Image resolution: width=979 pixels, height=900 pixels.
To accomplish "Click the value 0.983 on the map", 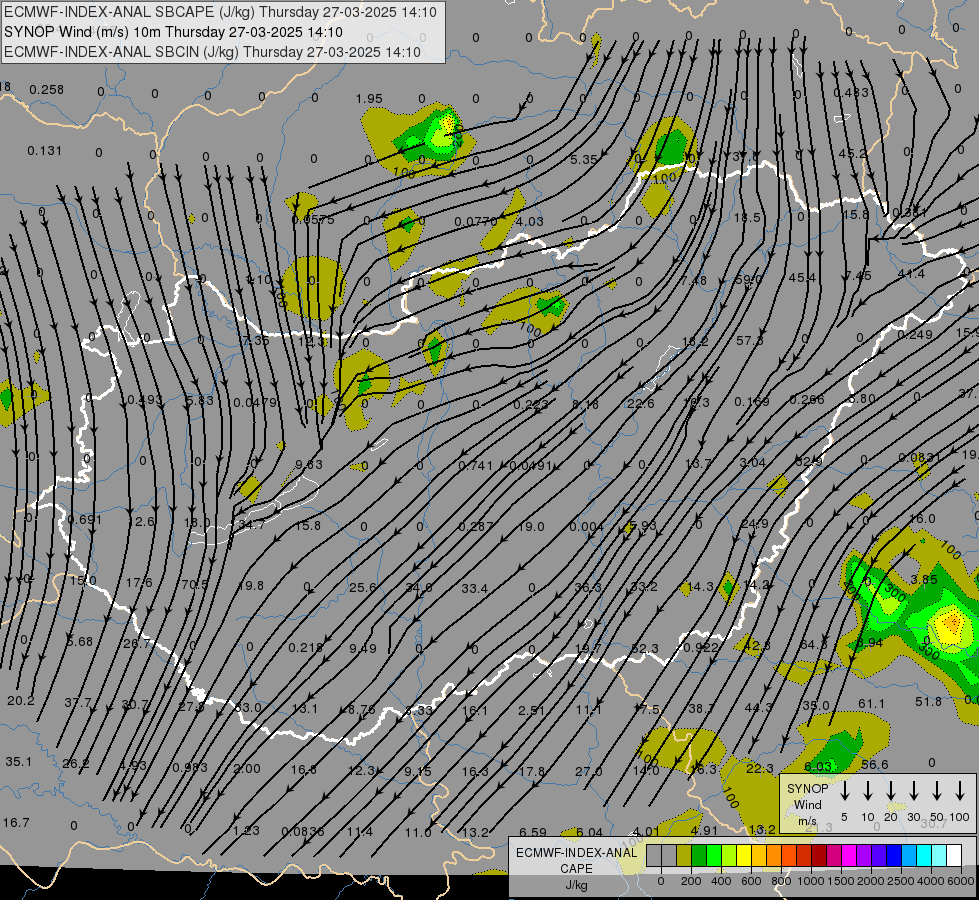I will coord(190,767).
